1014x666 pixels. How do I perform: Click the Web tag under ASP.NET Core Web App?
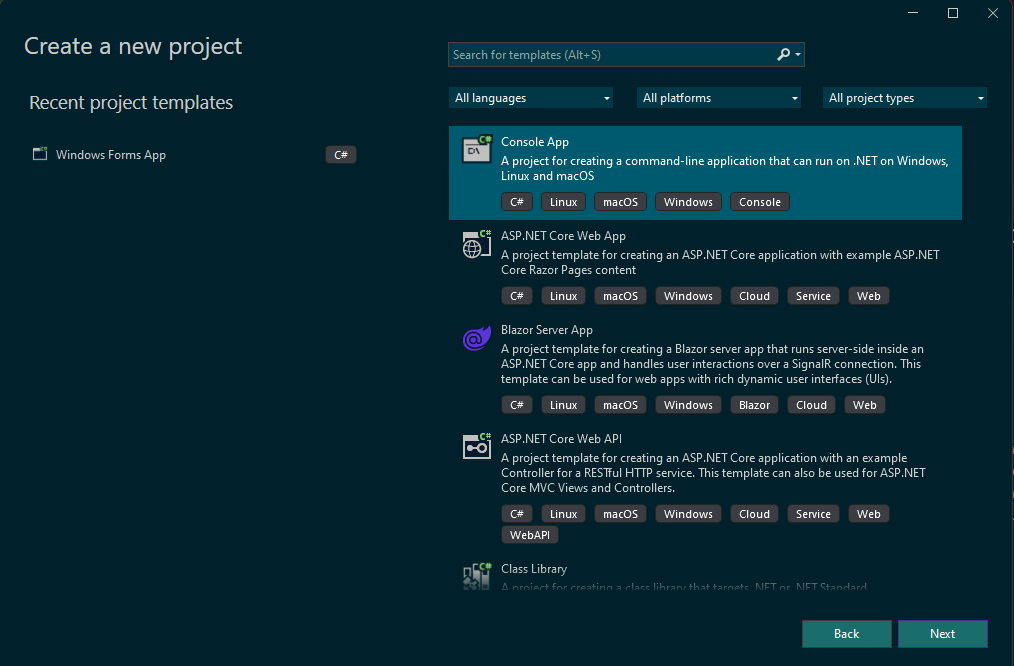[868, 295]
